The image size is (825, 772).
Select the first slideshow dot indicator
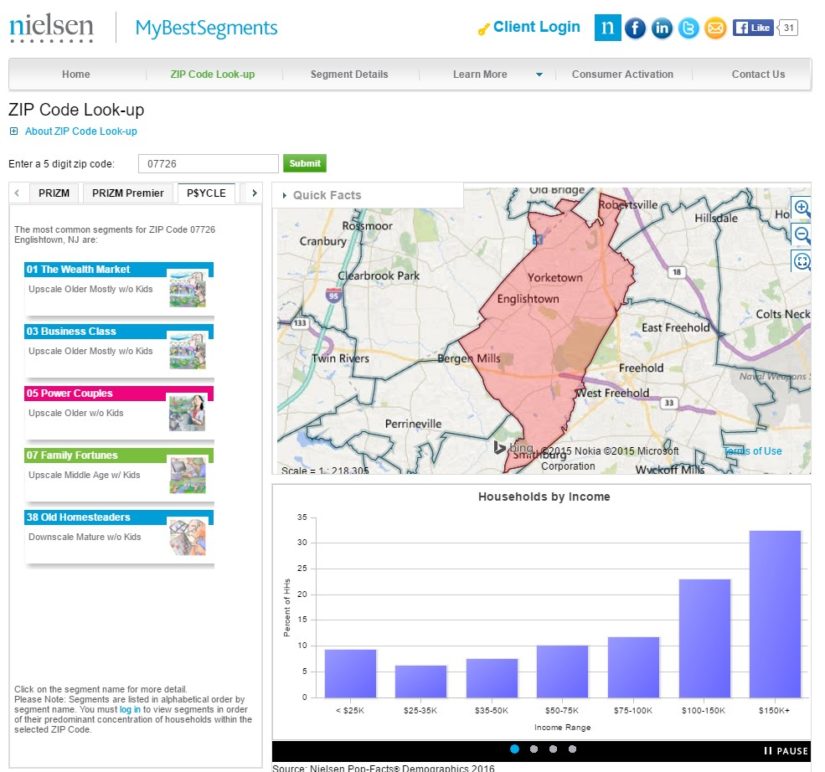pyautogui.click(x=514, y=749)
